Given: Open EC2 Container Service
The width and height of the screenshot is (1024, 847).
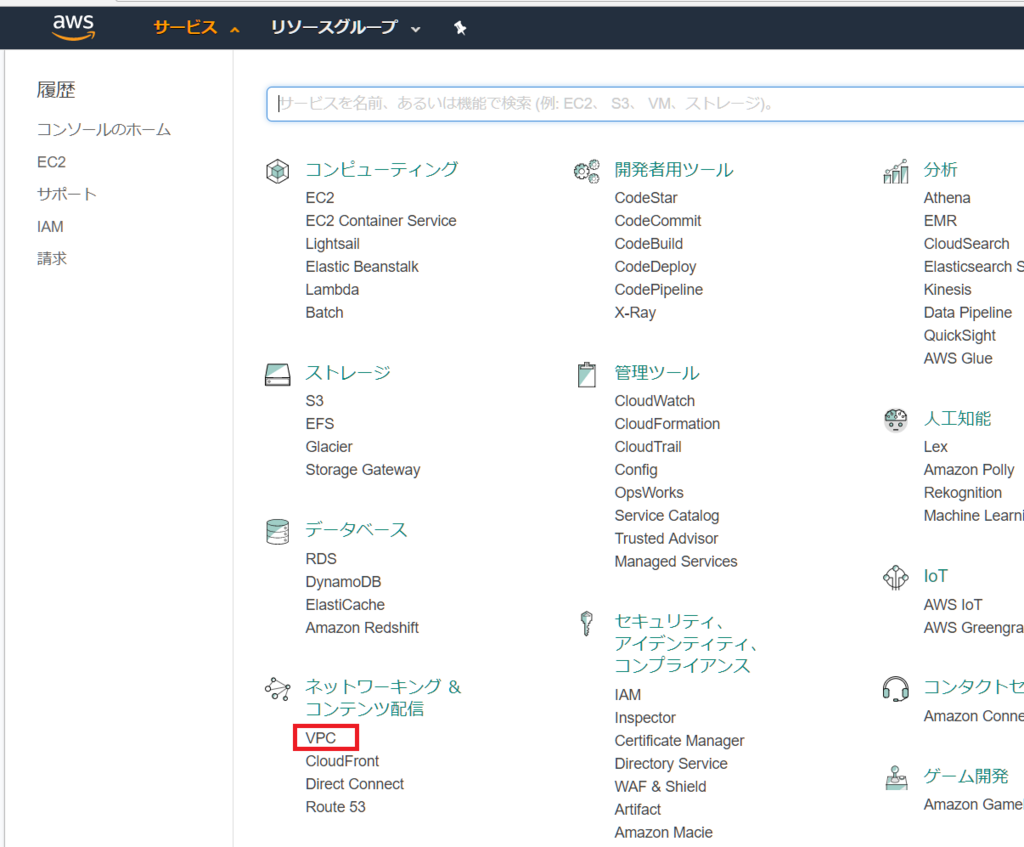Looking at the screenshot, I should [381, 221].
